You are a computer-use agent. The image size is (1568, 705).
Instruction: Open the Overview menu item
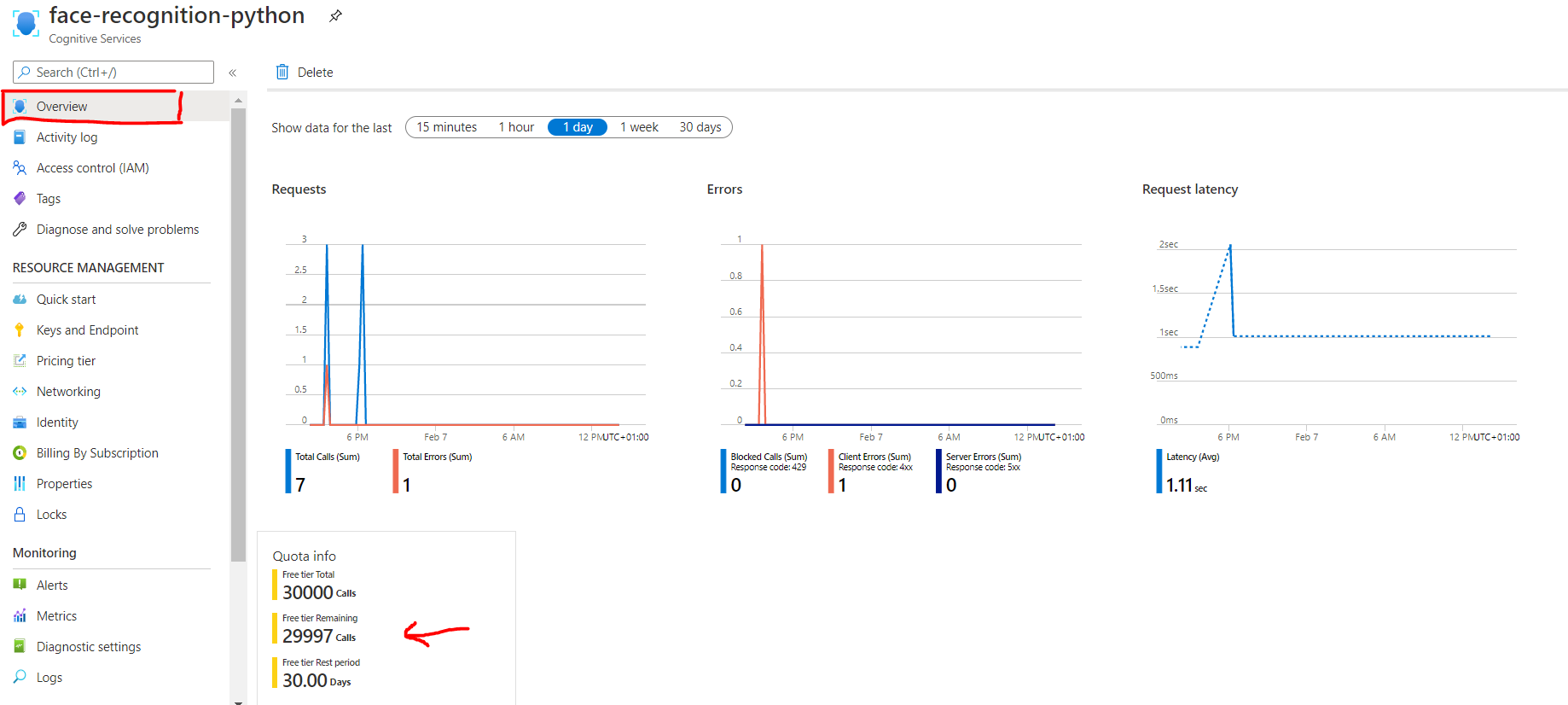tap(61, 107)
